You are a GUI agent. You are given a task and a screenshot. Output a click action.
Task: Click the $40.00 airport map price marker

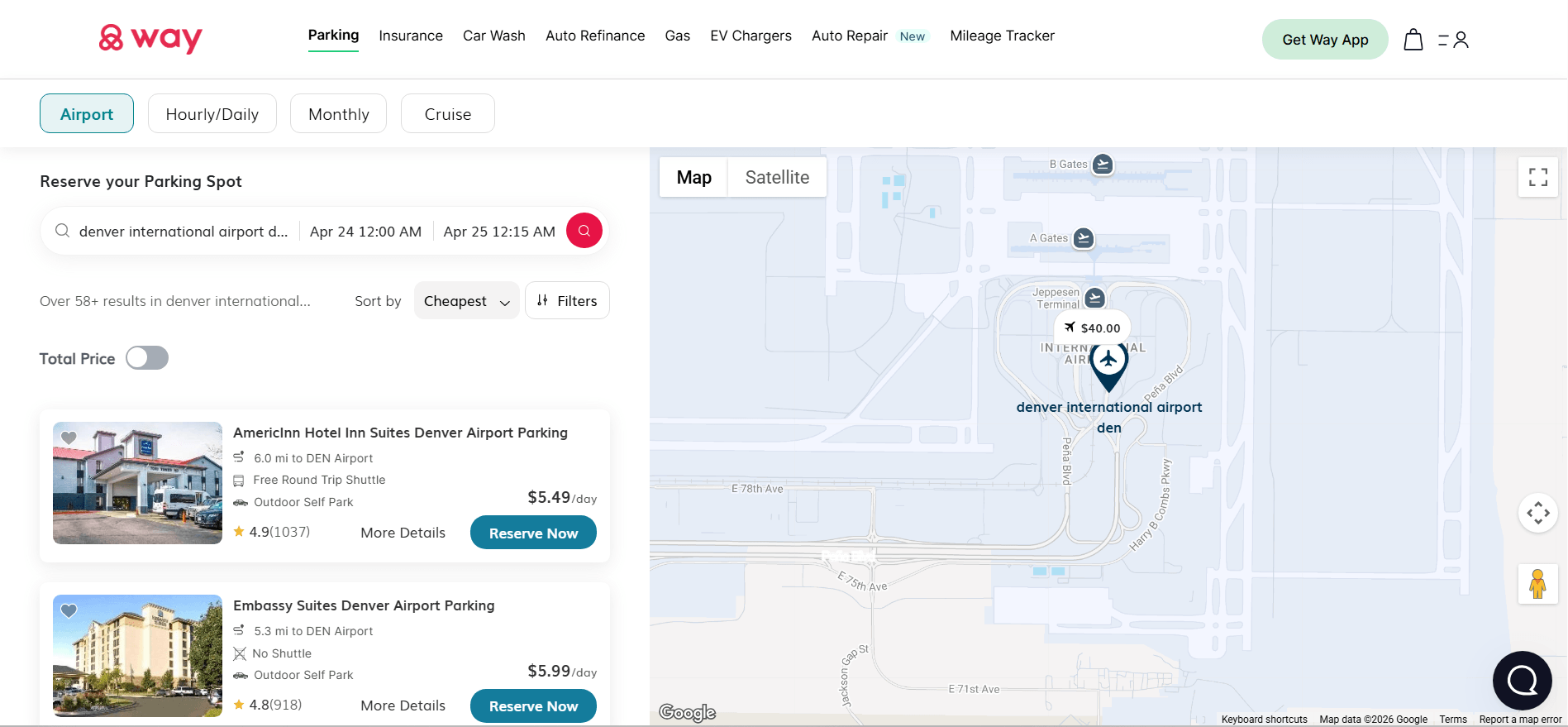1092,328
